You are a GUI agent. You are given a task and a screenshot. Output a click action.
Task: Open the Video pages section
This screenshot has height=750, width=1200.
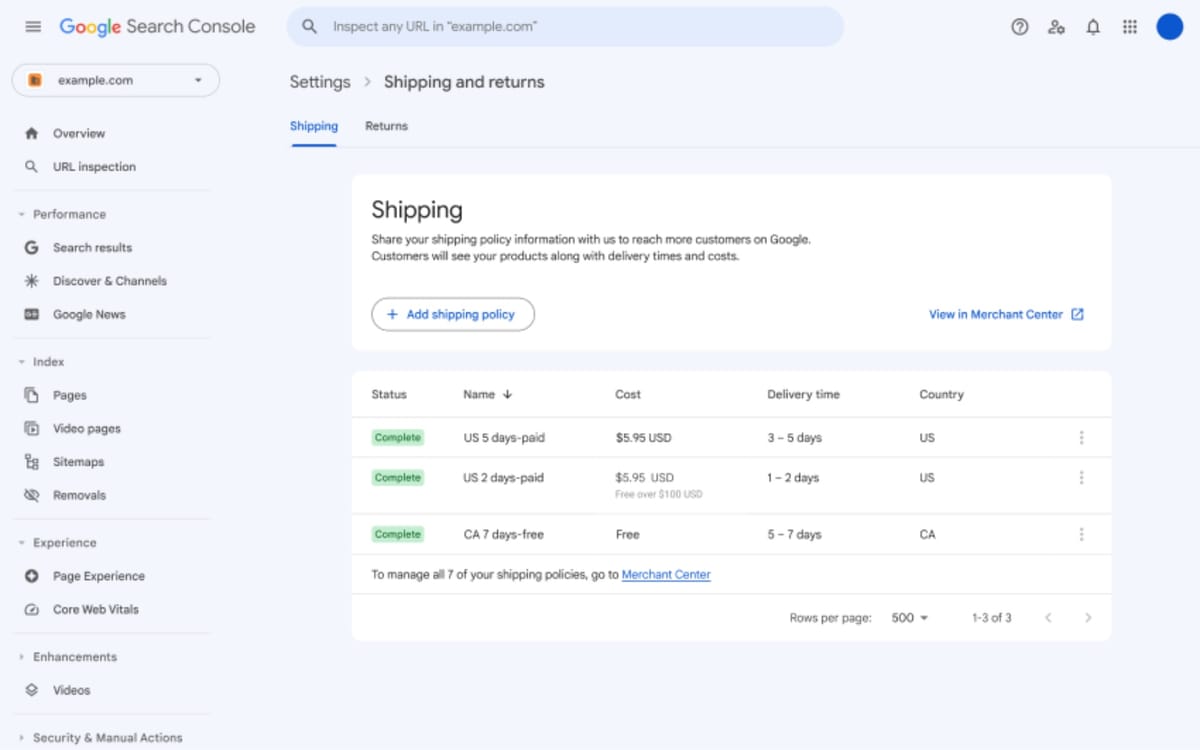tap(86, 428)
